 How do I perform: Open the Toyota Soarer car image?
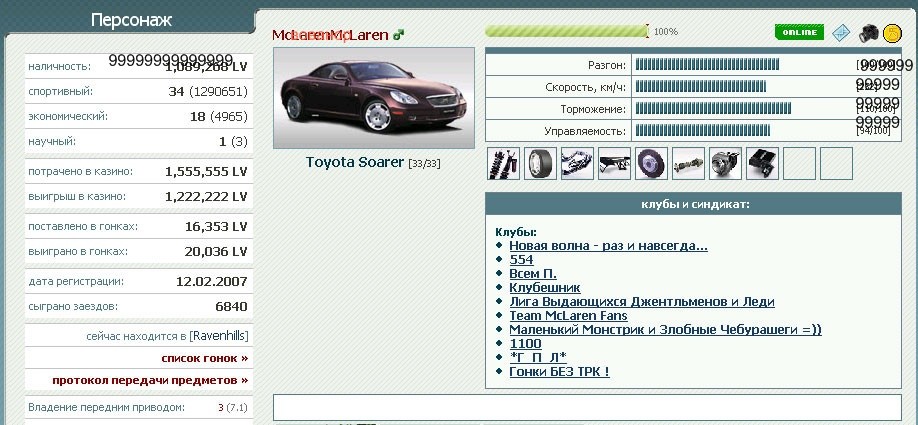coord(374,98)
